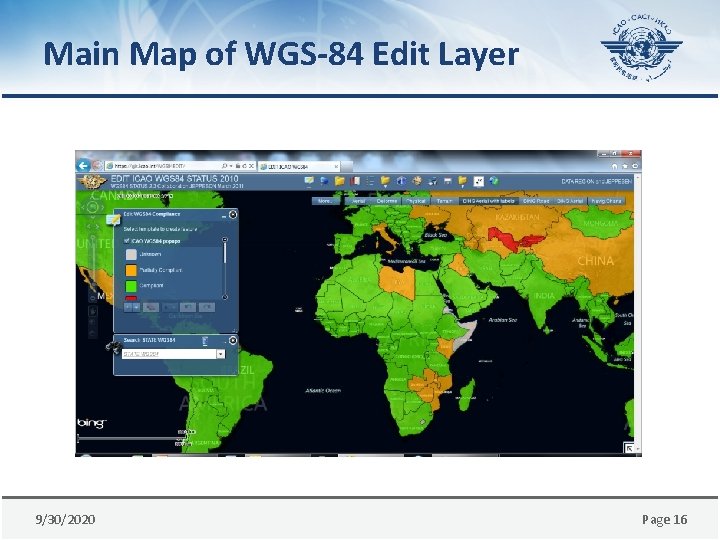The image size is (720, 540).
Task: Open the red and white book toolbar icon
Action: click(x=355, y=181)
